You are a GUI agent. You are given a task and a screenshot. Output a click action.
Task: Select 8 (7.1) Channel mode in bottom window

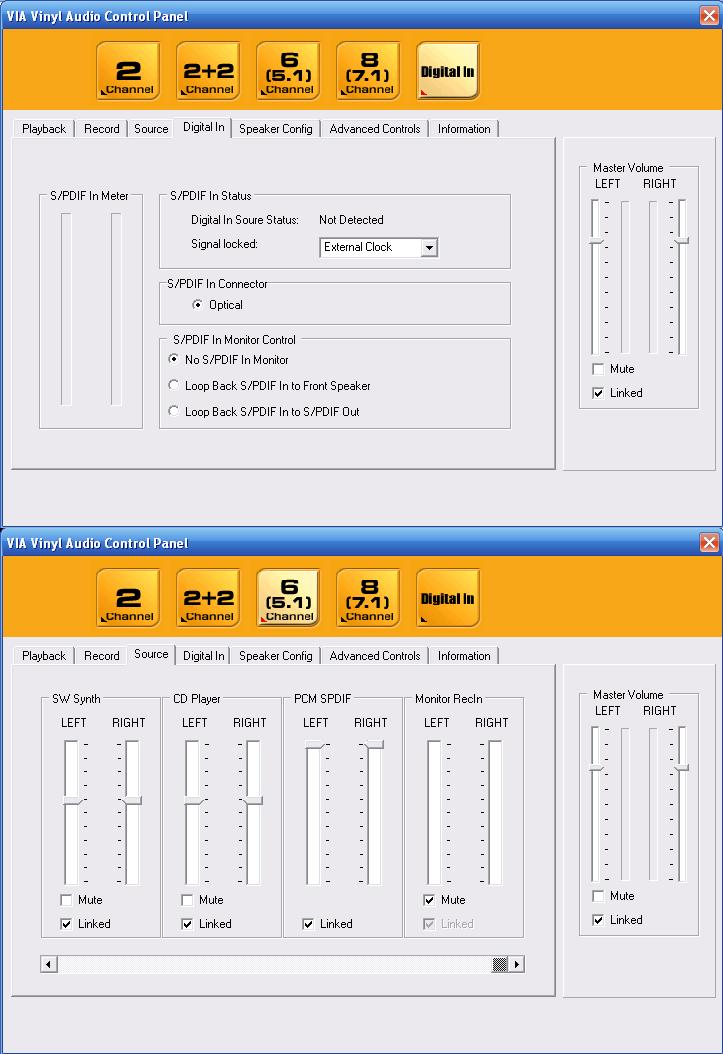pos(368,598)
